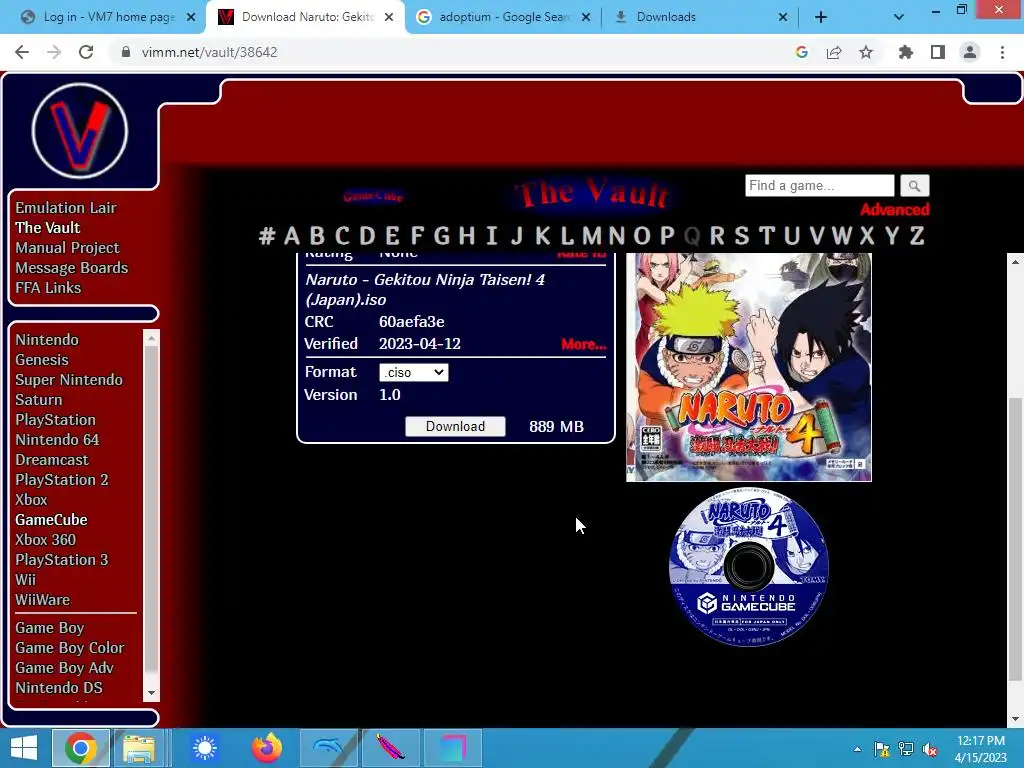Viewport: 1024px width, 768px height.
Task: Click the network tray icon
Action: [x=906, y=749]
